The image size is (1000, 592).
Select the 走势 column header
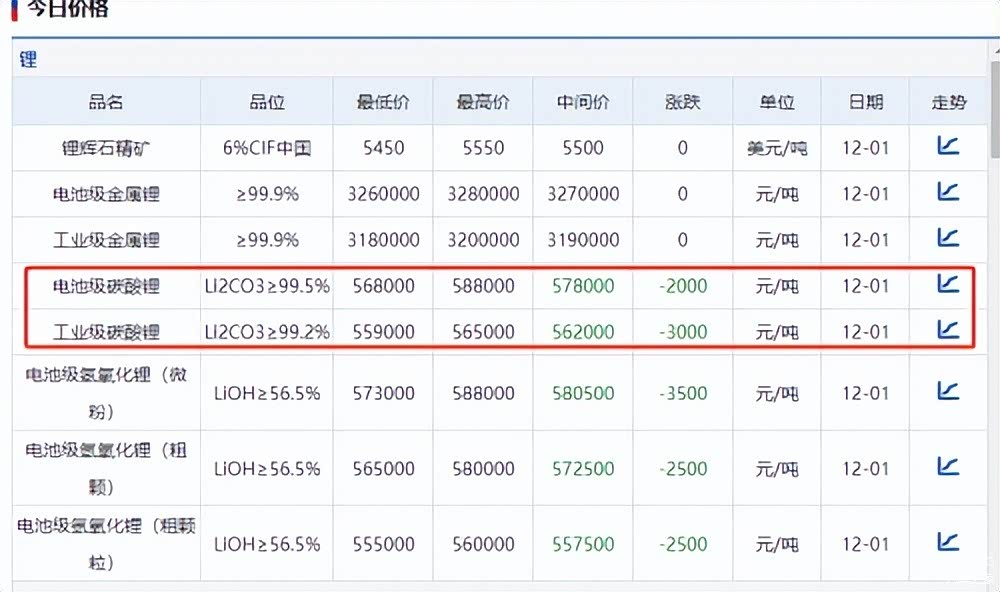pos(949,102)
